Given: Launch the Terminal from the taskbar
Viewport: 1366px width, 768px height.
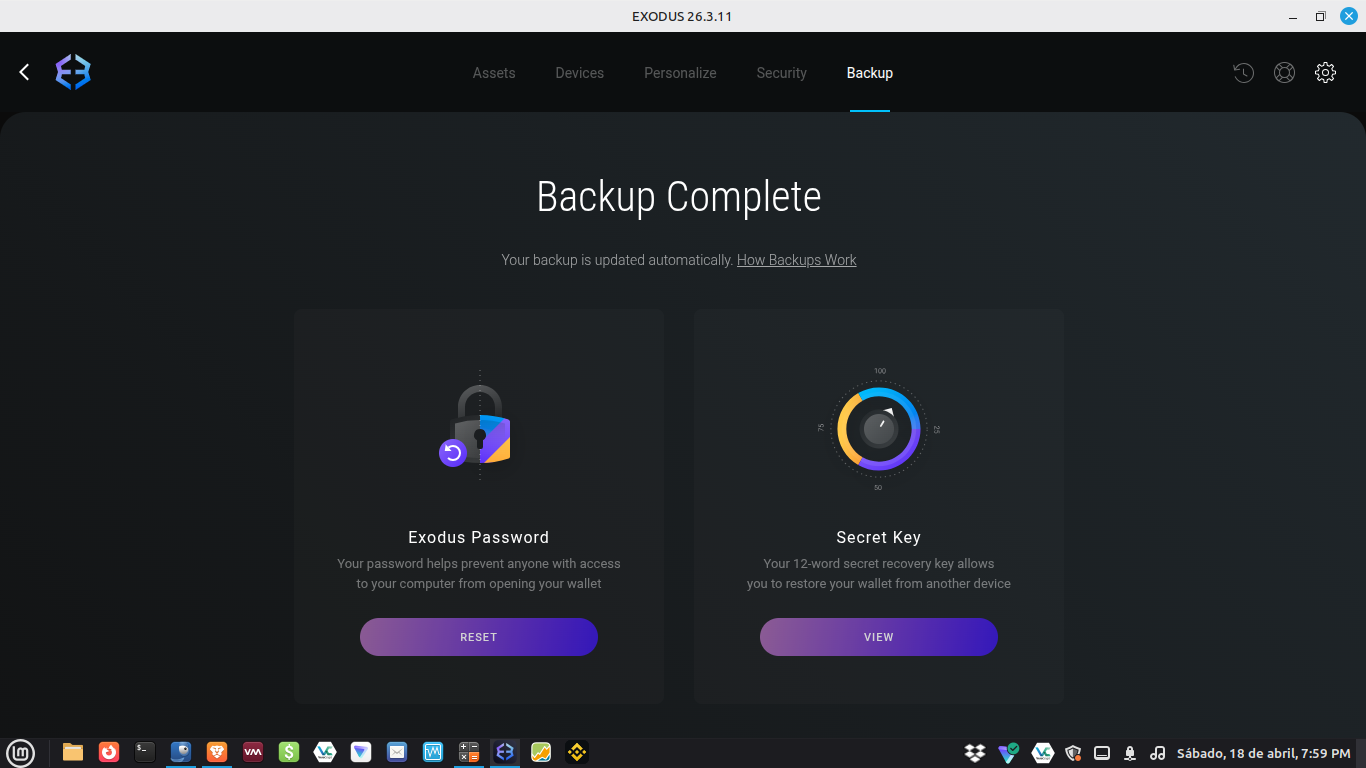Looking at the screenshot, I should coord(145,752).
